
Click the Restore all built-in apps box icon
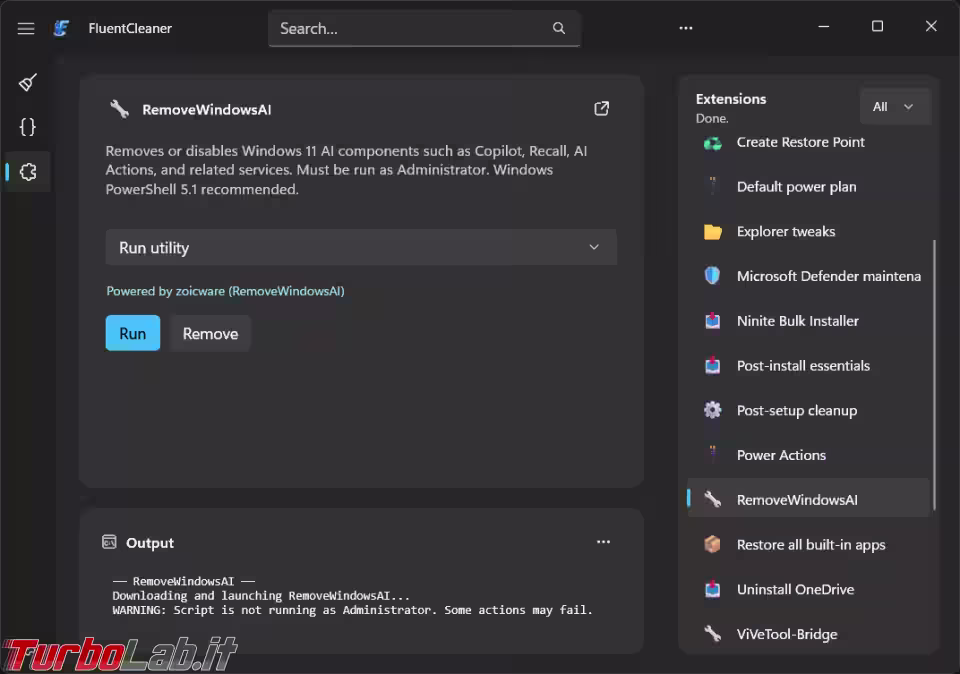coord(712,544)
